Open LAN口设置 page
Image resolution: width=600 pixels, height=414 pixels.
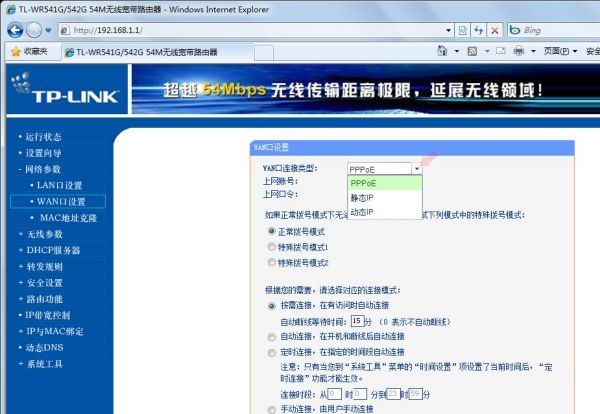tap(59, 185)
